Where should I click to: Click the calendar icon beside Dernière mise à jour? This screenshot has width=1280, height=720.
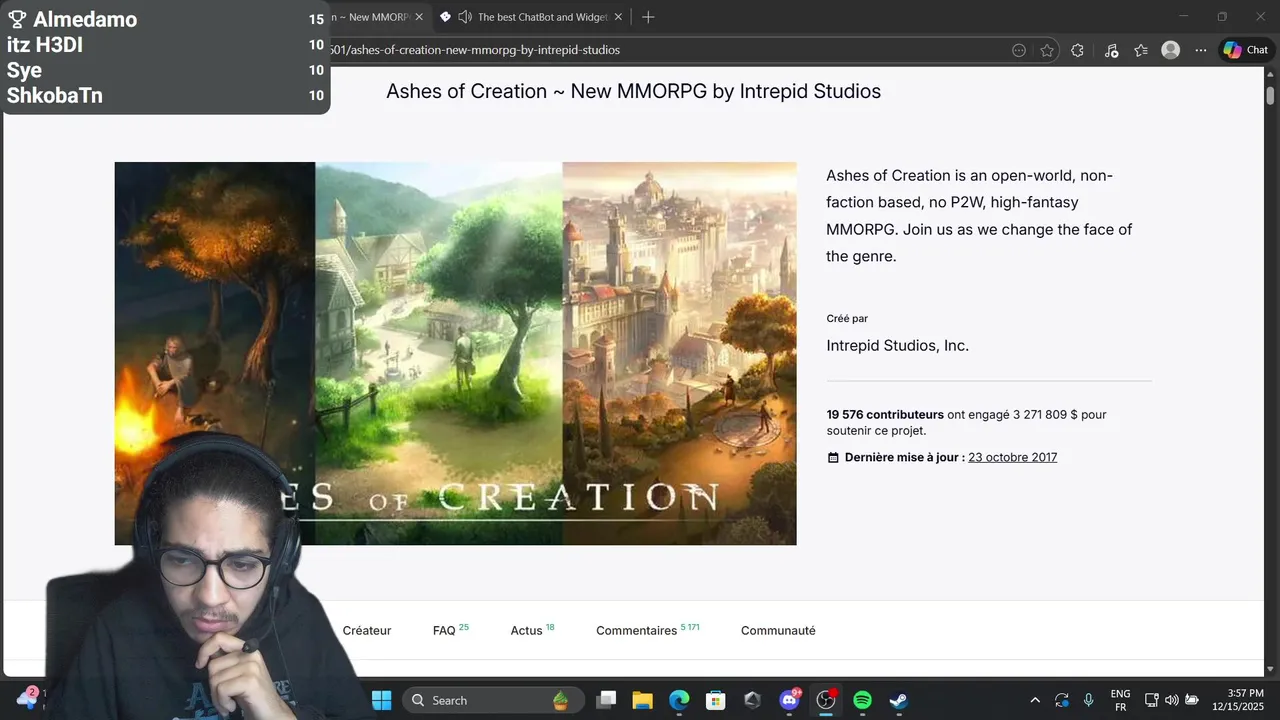pyautogui.click(x=833, y=458)
